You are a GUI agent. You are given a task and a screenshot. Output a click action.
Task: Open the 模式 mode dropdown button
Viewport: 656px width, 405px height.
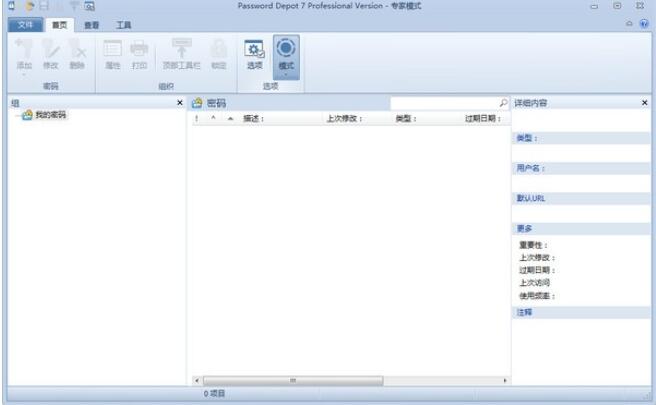tap(286, 57)
